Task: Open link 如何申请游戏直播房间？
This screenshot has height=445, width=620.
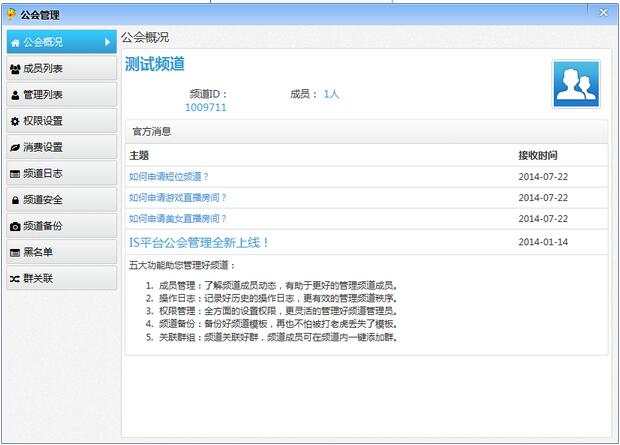Action: click(x=178, y=198)
